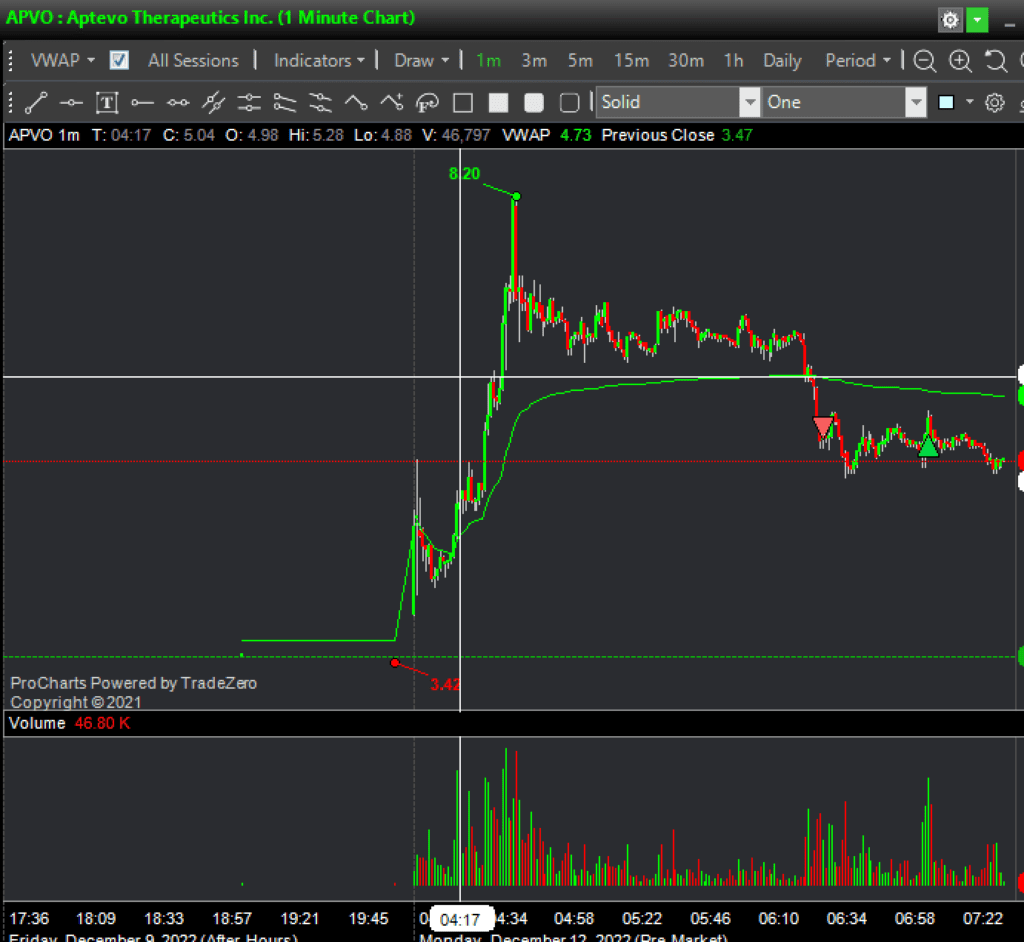
Task: Click the zoom out magnifier icon
Action: click(925, 61)
